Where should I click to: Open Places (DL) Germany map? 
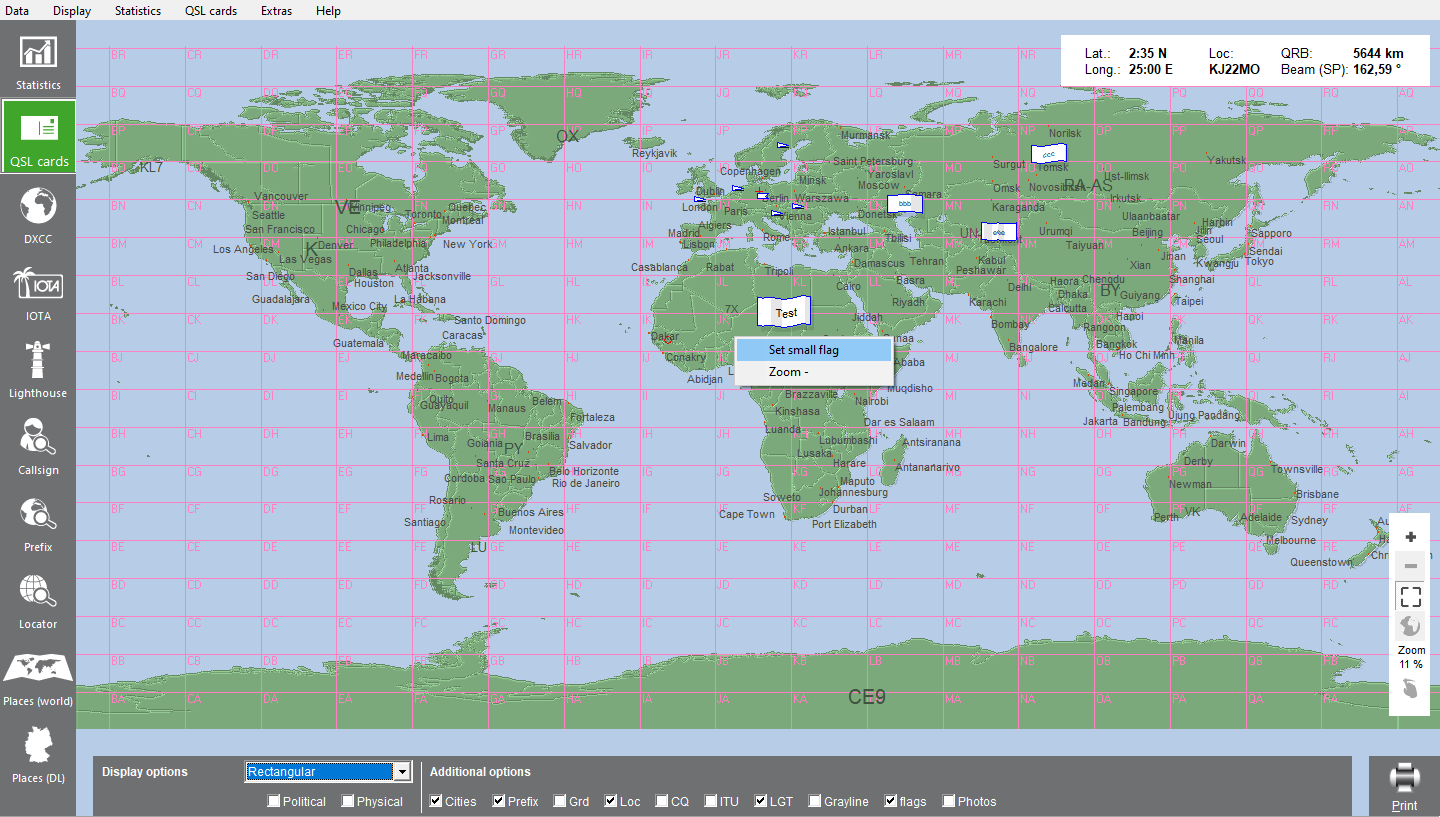tap(38, 754)
